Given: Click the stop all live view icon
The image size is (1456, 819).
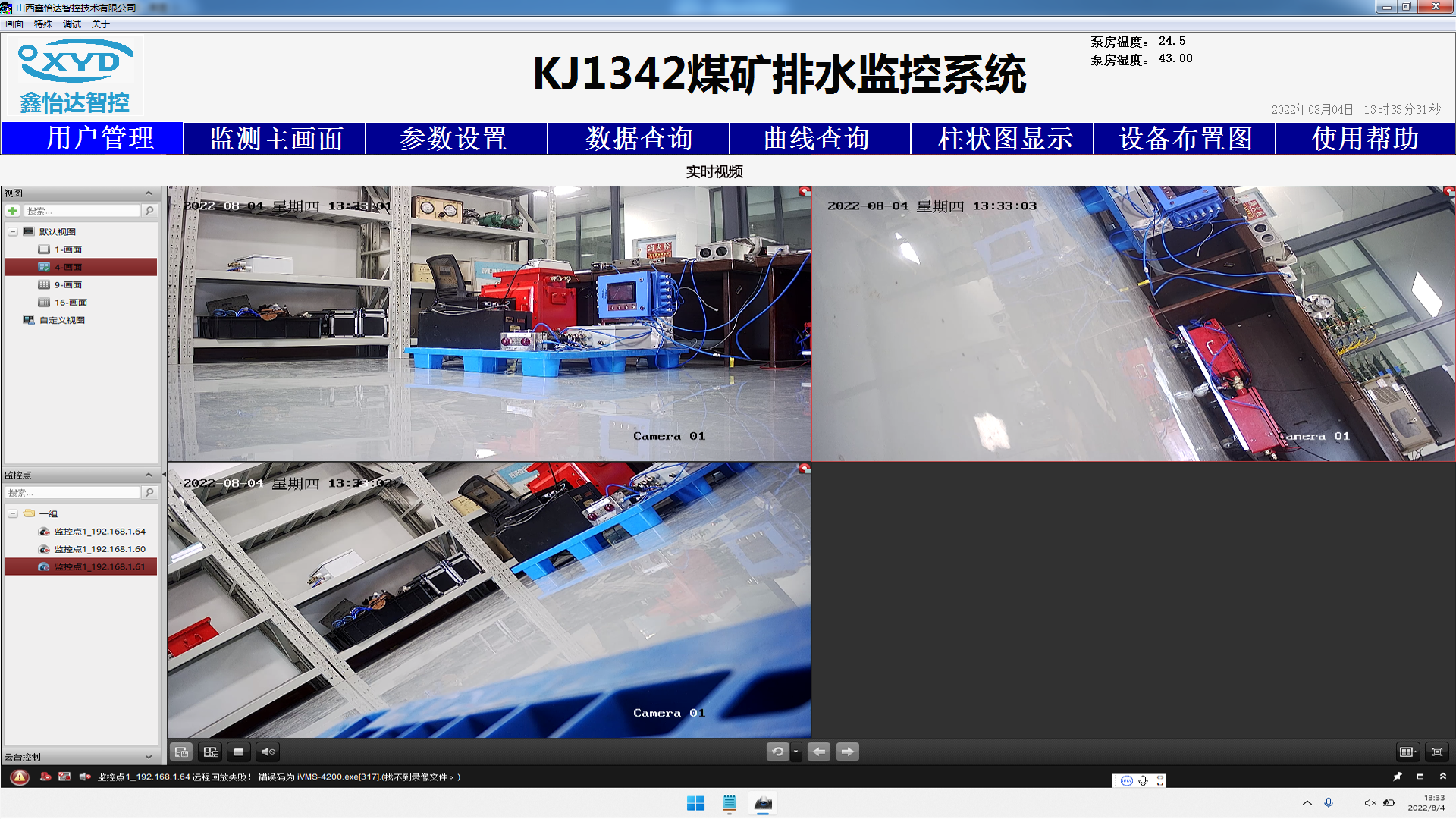Looking at the screenshot, I should pos(239,752).
